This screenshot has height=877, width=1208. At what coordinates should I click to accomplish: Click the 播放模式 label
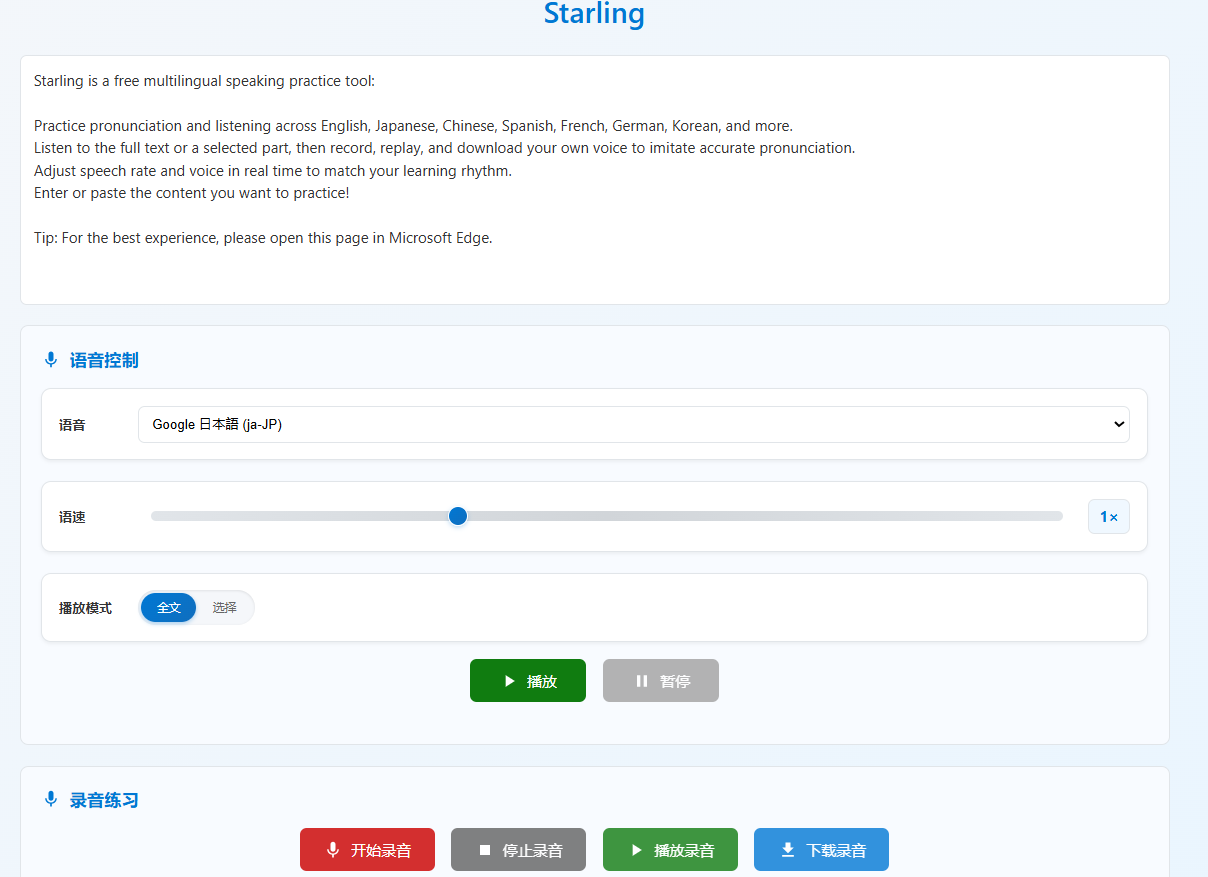[85, 608]
